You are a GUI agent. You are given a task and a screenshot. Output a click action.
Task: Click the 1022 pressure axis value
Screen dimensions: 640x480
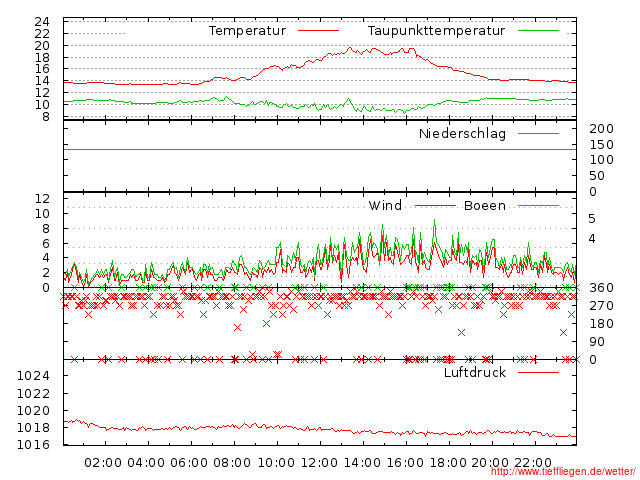point(33,393)
